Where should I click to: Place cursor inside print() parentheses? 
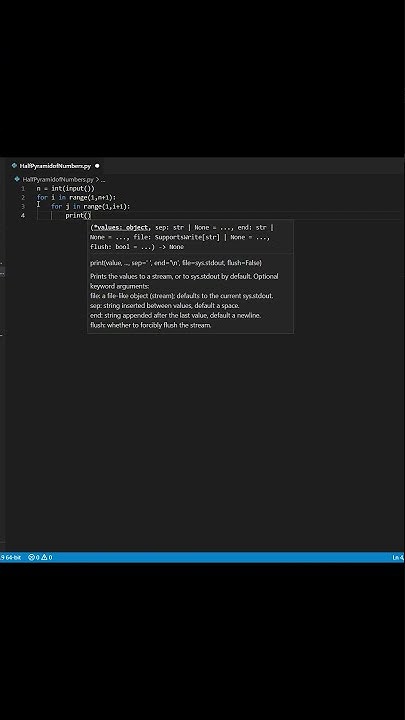coord(88,216)
